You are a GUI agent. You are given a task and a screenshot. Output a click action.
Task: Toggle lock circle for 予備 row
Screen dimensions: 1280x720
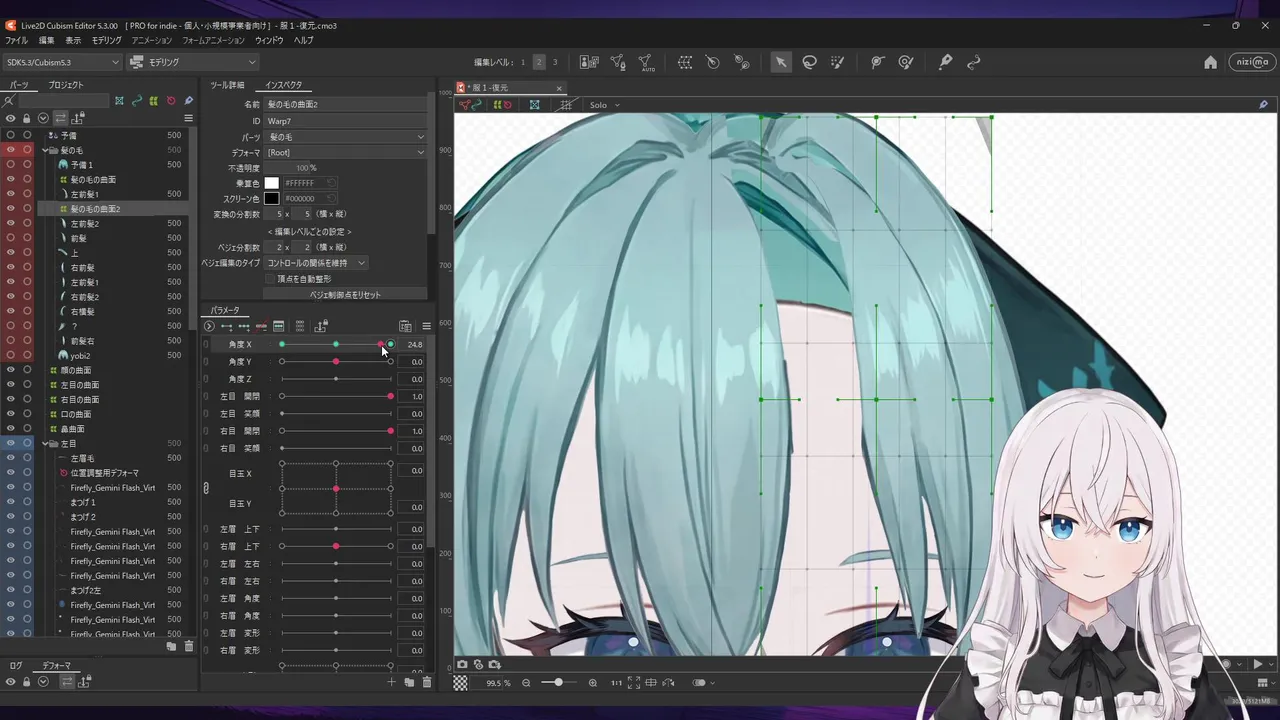click(27, 135)
